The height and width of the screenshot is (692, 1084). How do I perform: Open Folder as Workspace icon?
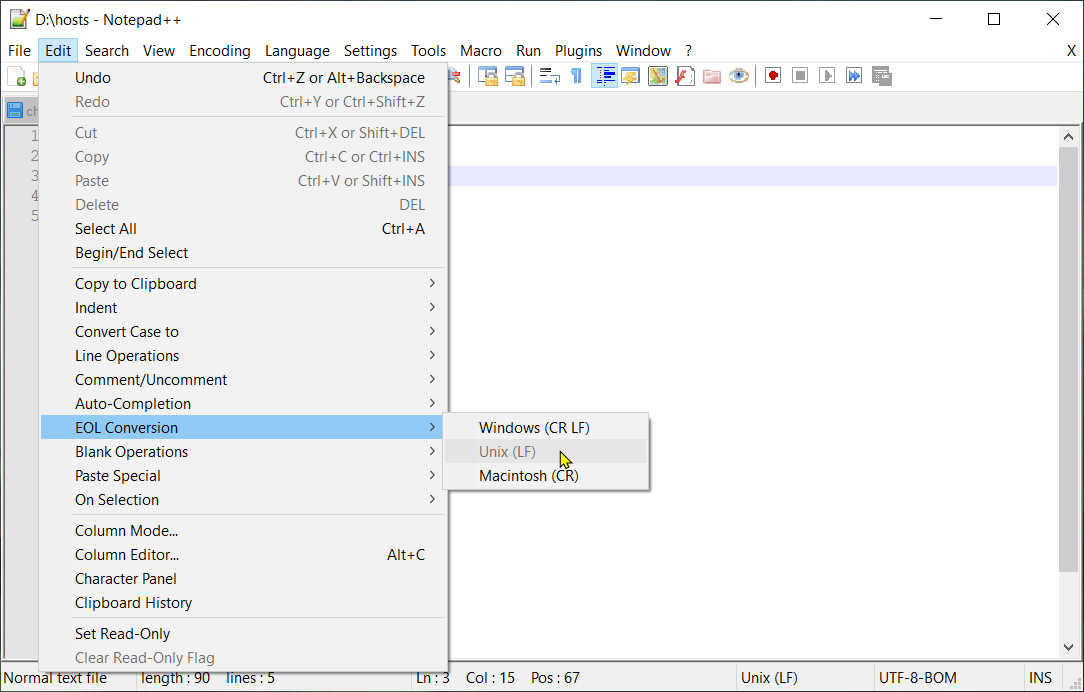click(711, 76)
